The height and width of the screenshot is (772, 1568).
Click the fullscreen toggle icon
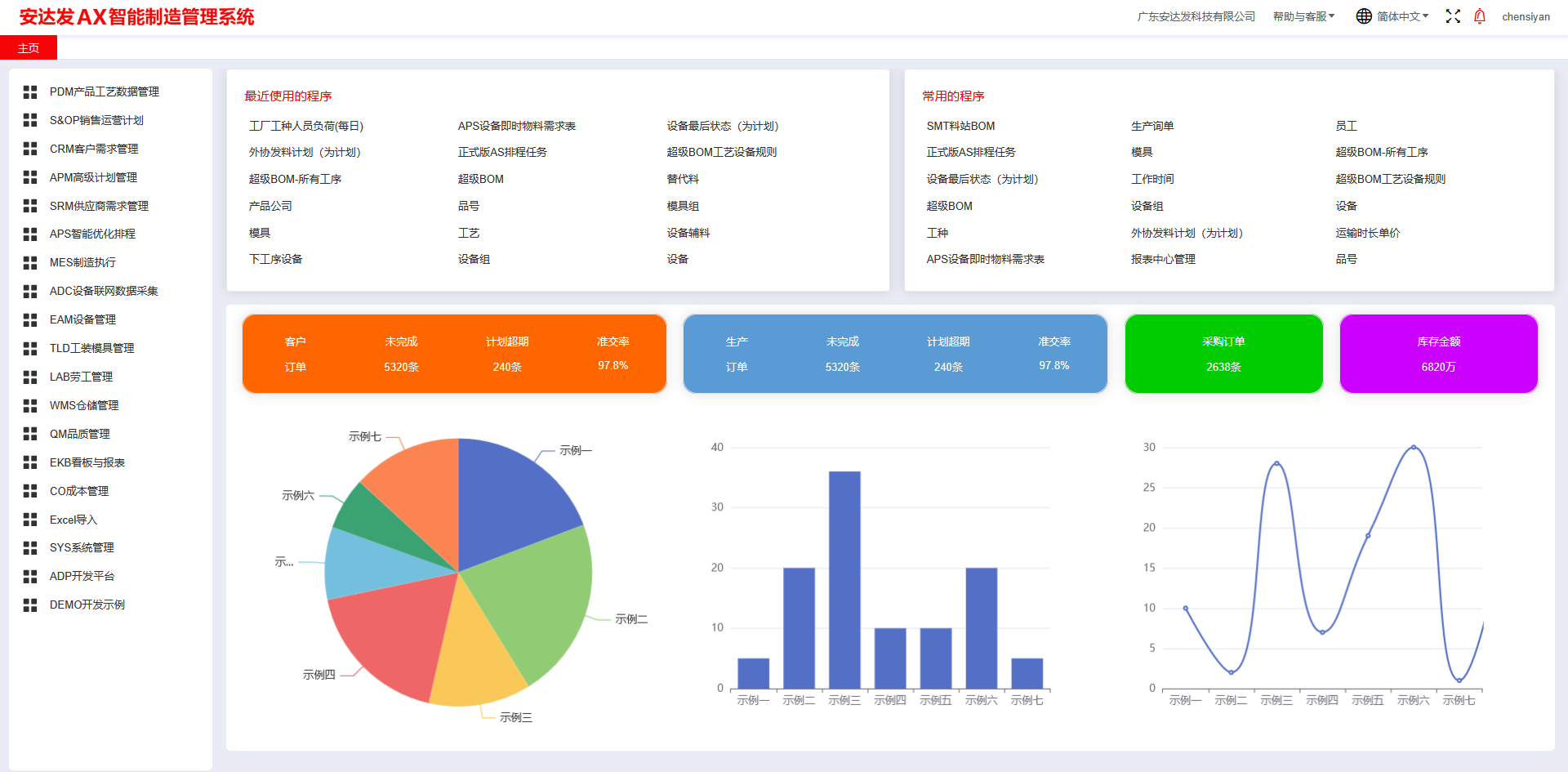pyautogui.click(x=1453, y=16)
